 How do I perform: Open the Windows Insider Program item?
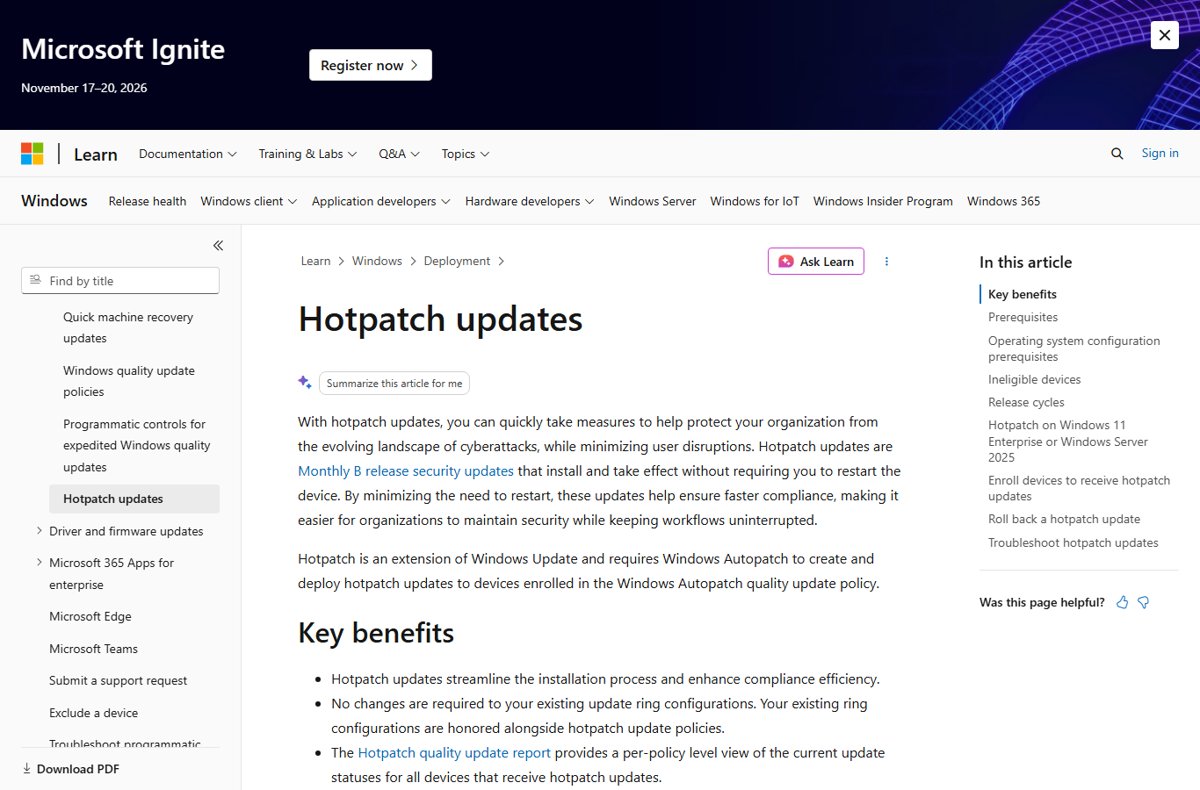point(883,201)
